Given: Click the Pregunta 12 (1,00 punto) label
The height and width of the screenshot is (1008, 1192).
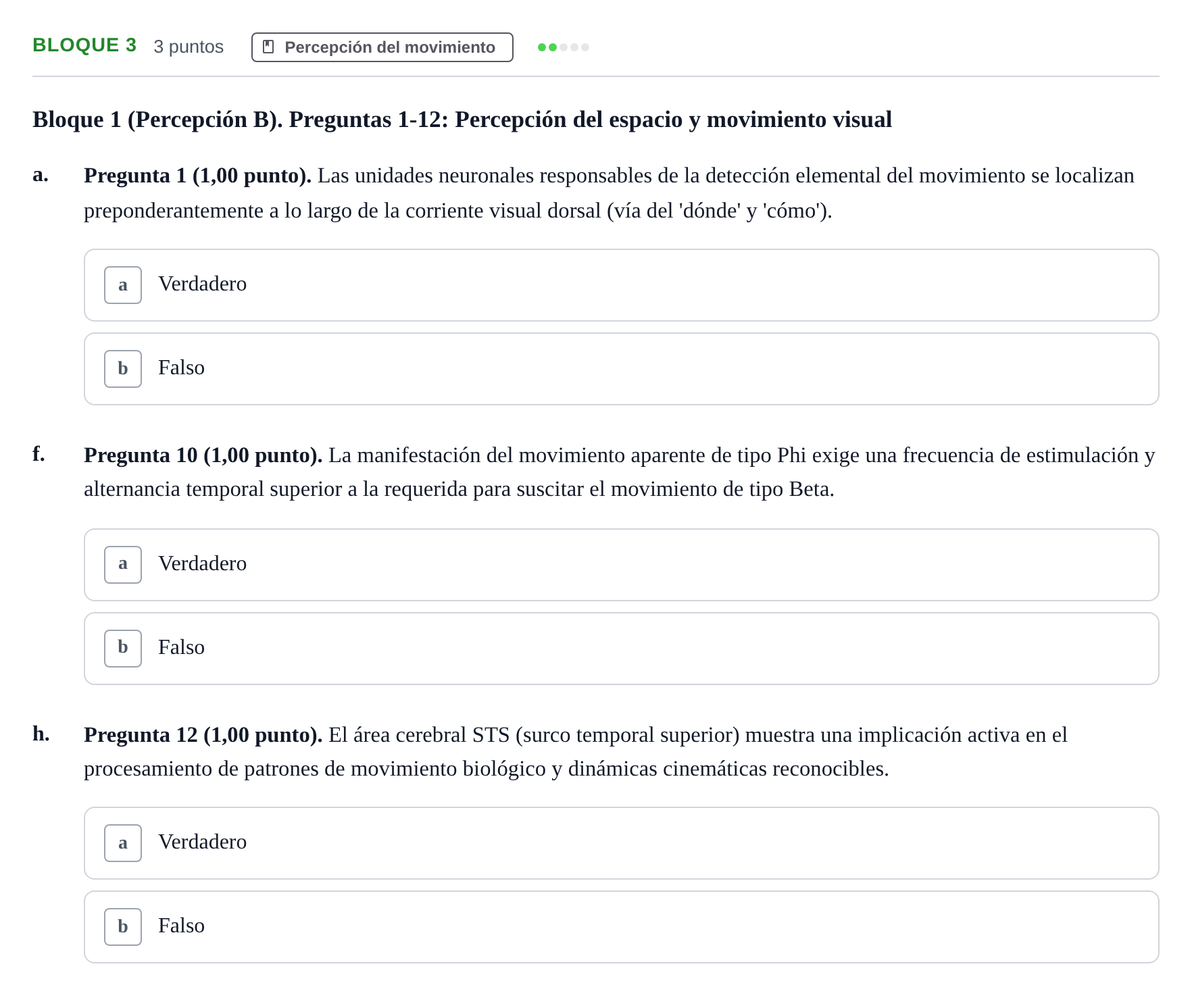Looking at the screenshot, I should click(x=203, y=735).
